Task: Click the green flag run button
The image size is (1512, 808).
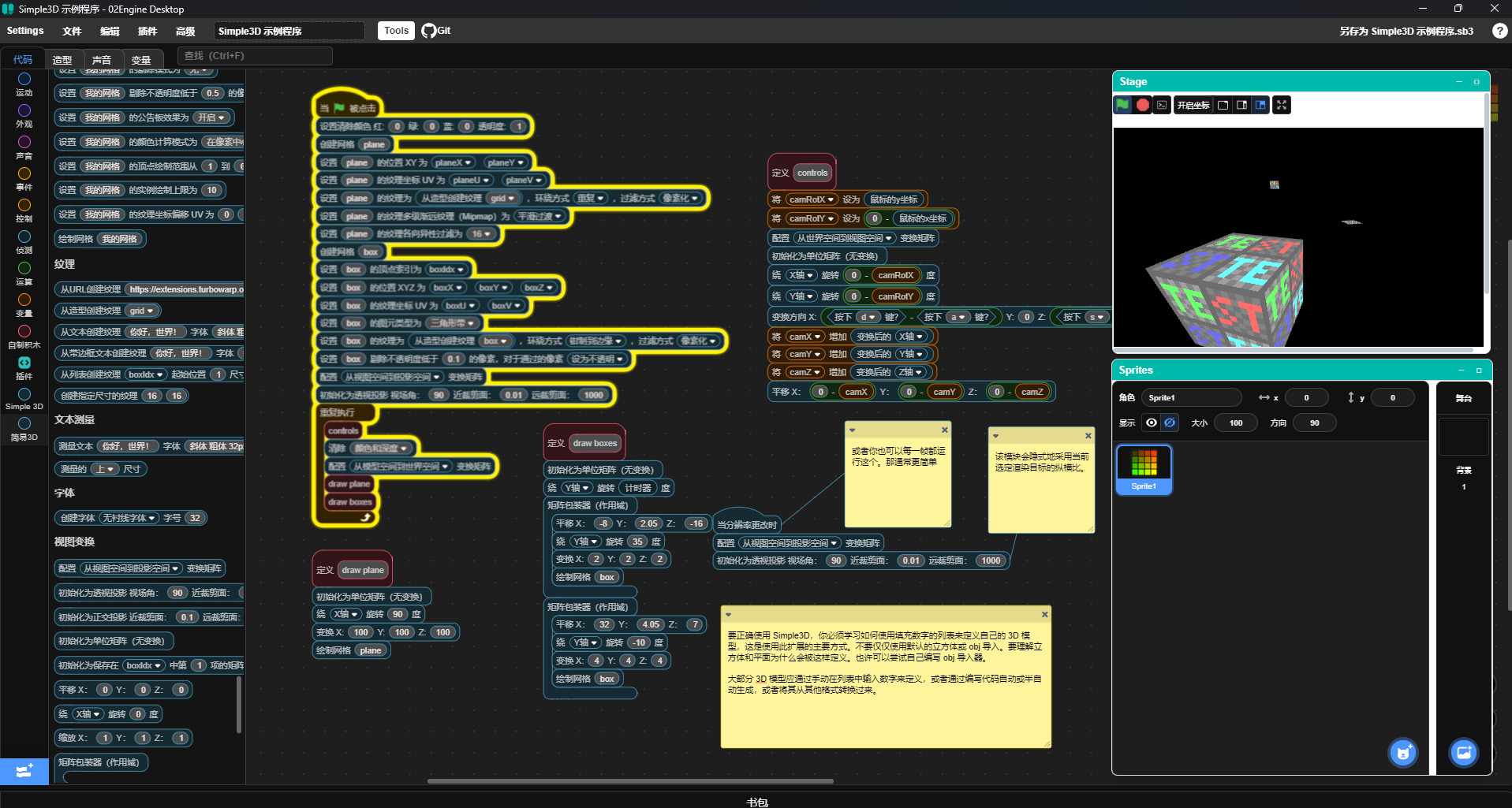Action: pyautogui.click(x=1122, y=105)
